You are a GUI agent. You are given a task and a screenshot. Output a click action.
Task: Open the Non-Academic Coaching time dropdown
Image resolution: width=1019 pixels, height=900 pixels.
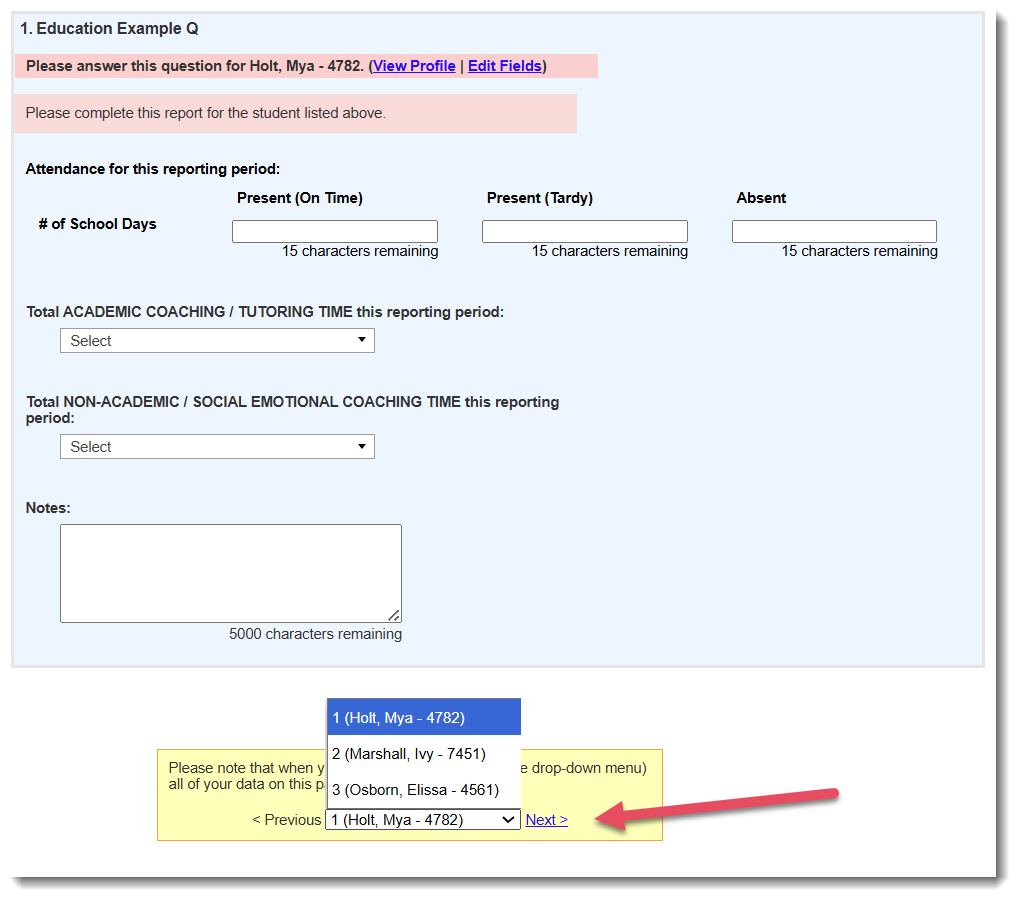click(217, 446)
